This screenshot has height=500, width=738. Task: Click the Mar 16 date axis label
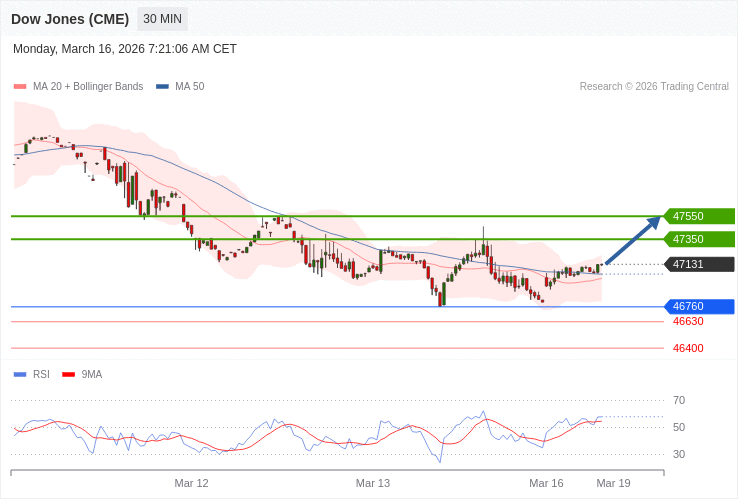(546, 484)
